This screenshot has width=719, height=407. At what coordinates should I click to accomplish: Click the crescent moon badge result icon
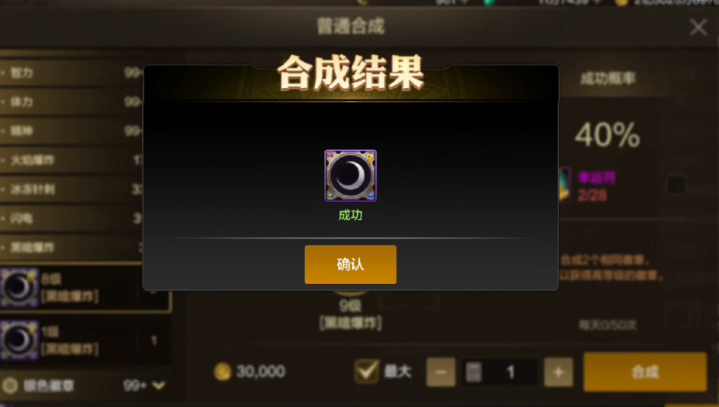pos(351,176)
